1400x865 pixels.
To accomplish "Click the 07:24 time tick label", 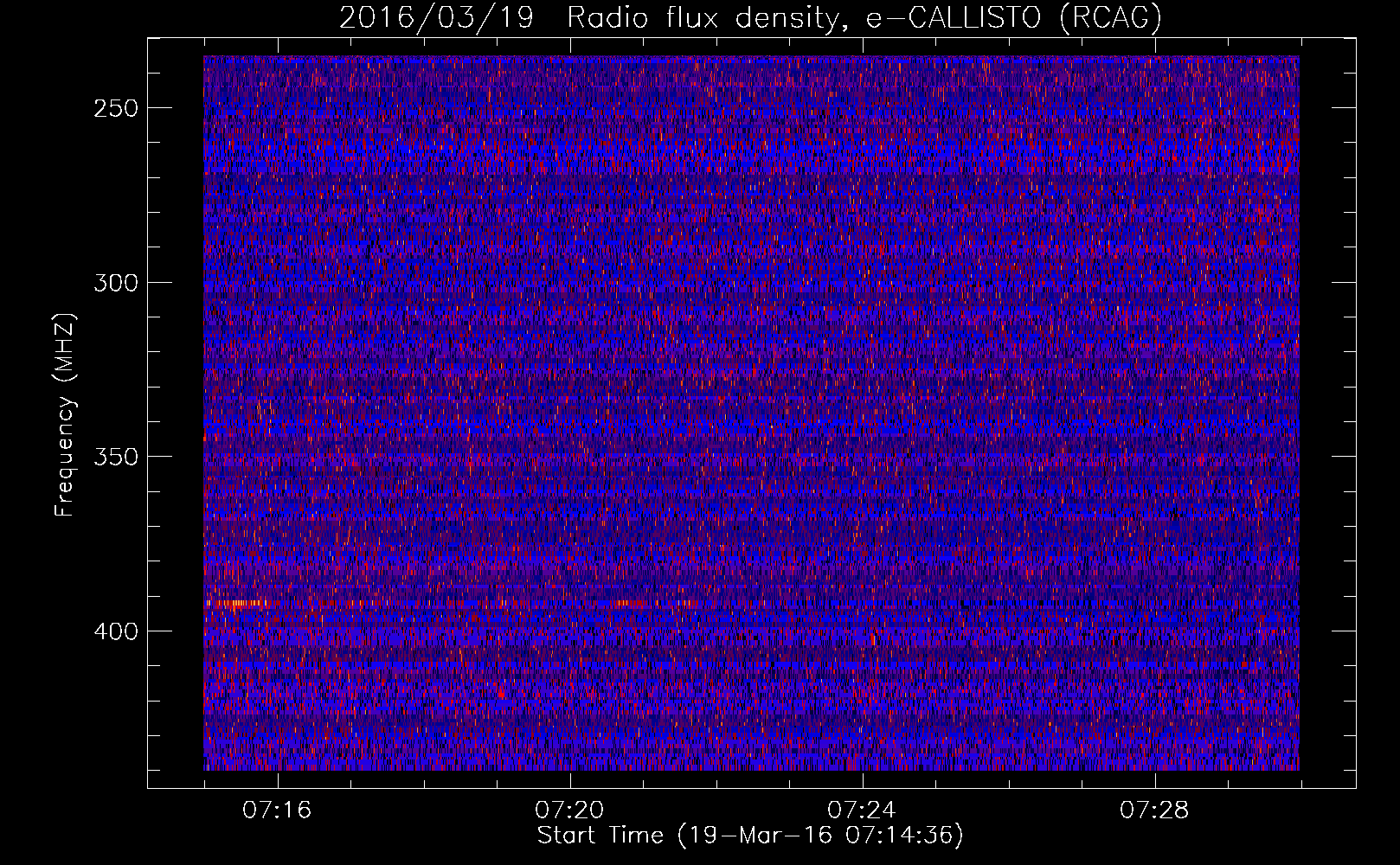I will click(x=862, y=811).
